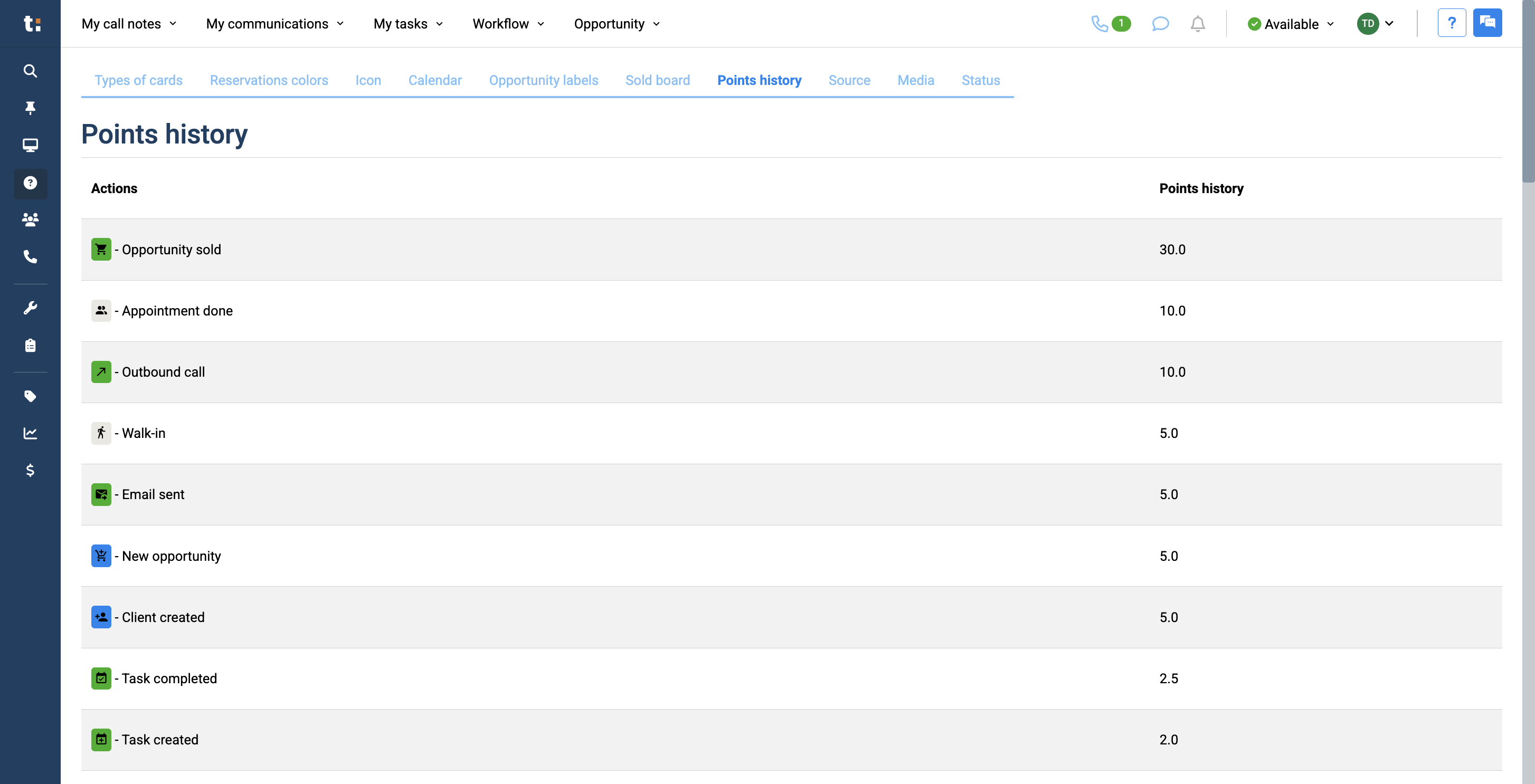The width and height of the screenshot is (1535, 784).
Task: Open the notifications bell
Action: 1197,24
